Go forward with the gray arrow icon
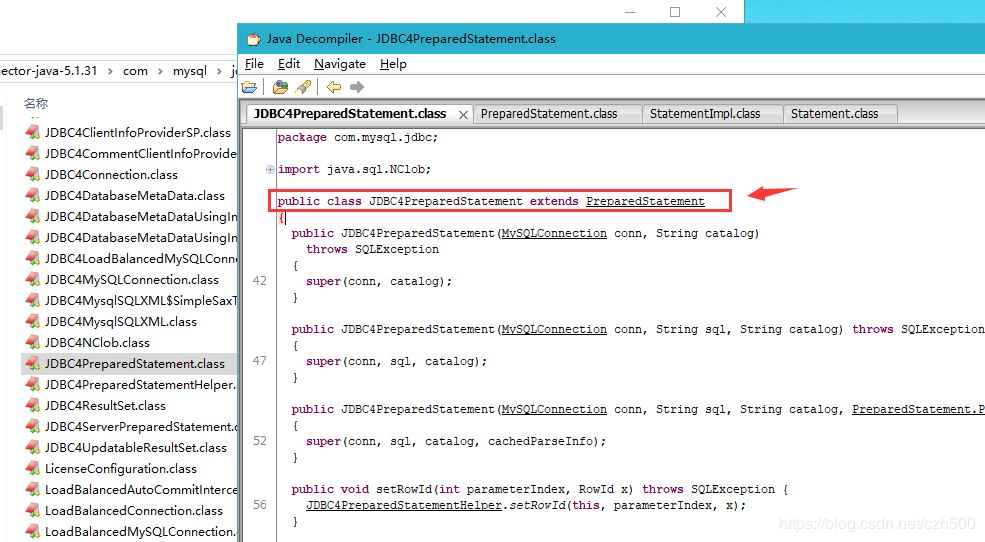The height and width of the screenshot is (542, 985). click(357, 87)
